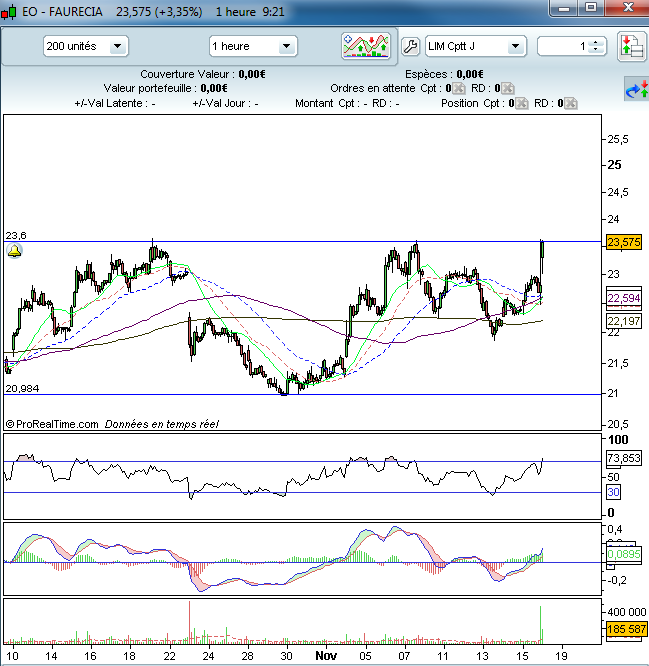Click the order quantity input field
The image size is (649, 666).
click(x=563, y=46)
